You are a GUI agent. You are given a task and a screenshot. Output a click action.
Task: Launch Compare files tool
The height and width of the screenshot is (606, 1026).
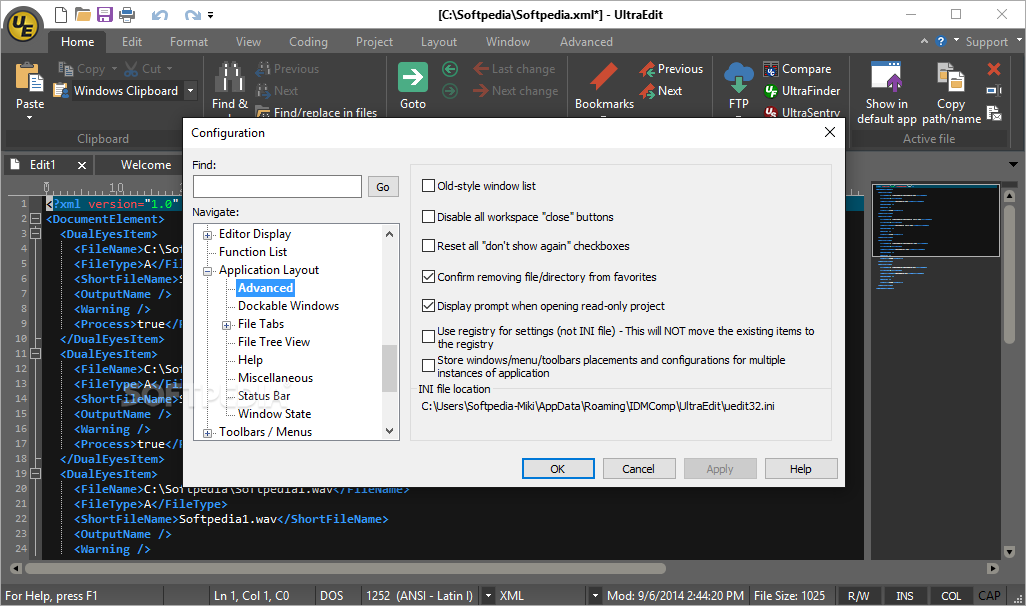pyautogui.click(x=798, y=69)
